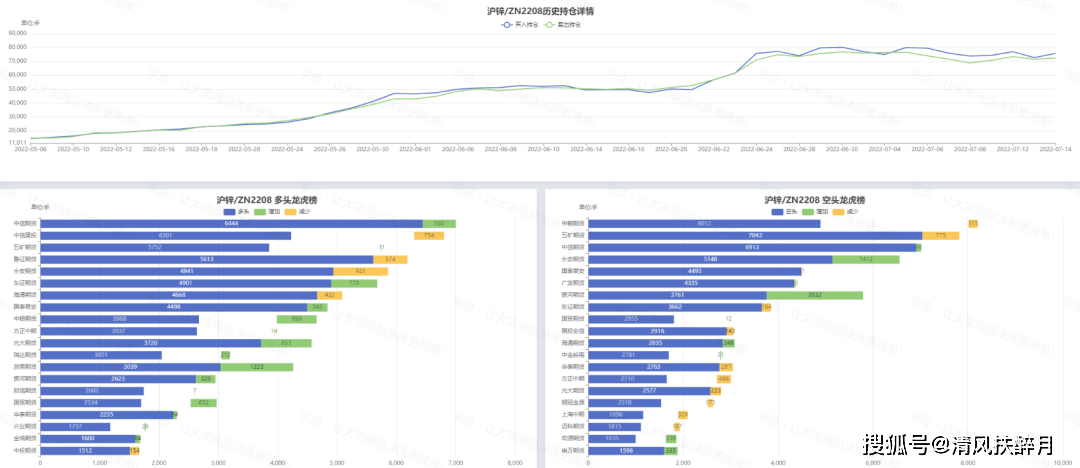
Task: Click the 2022-07-14 date axis label
Action: coord(1055,149)
